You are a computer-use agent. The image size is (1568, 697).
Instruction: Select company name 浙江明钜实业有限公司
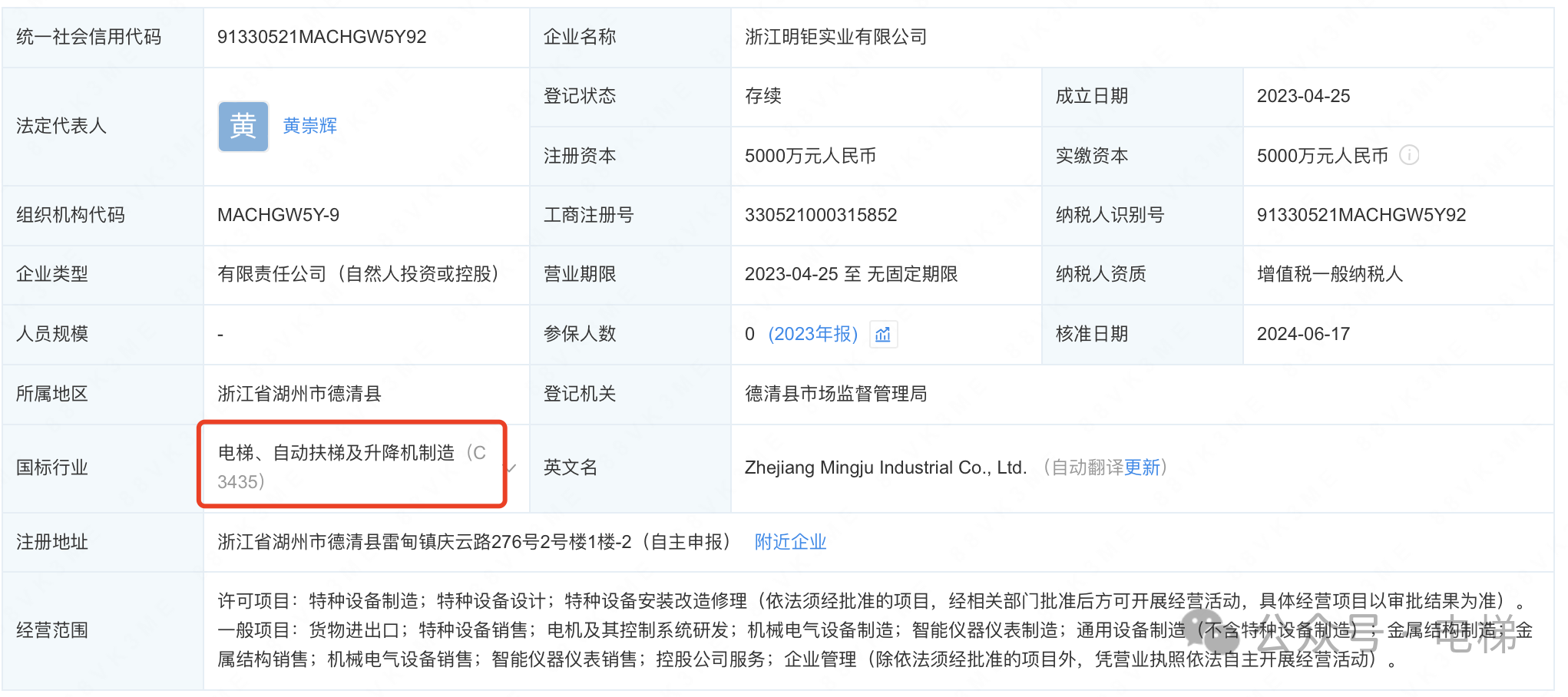pyautogui.click(x=836, y=37)
